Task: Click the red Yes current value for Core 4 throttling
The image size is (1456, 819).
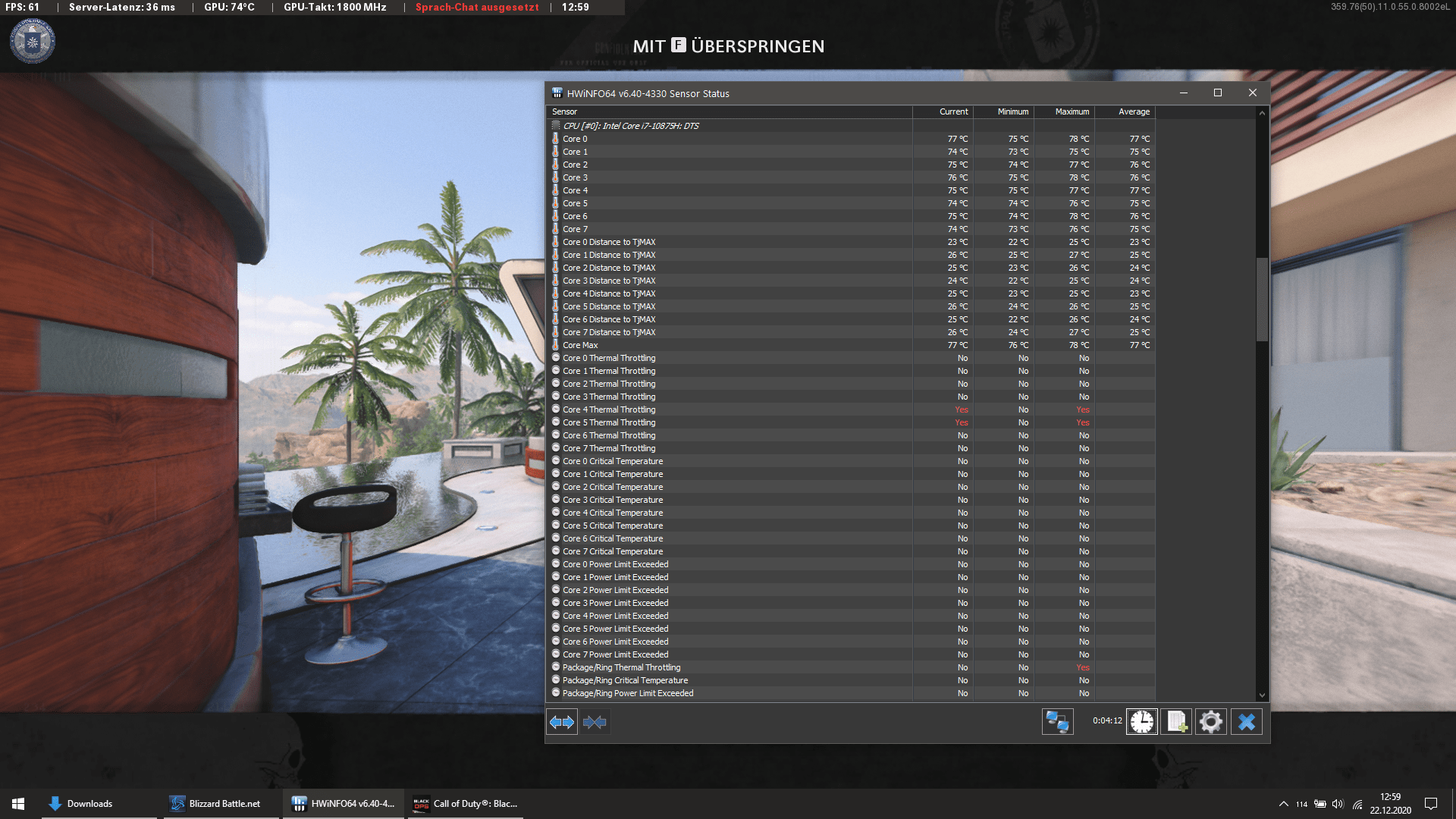Action: pos(961,409)
